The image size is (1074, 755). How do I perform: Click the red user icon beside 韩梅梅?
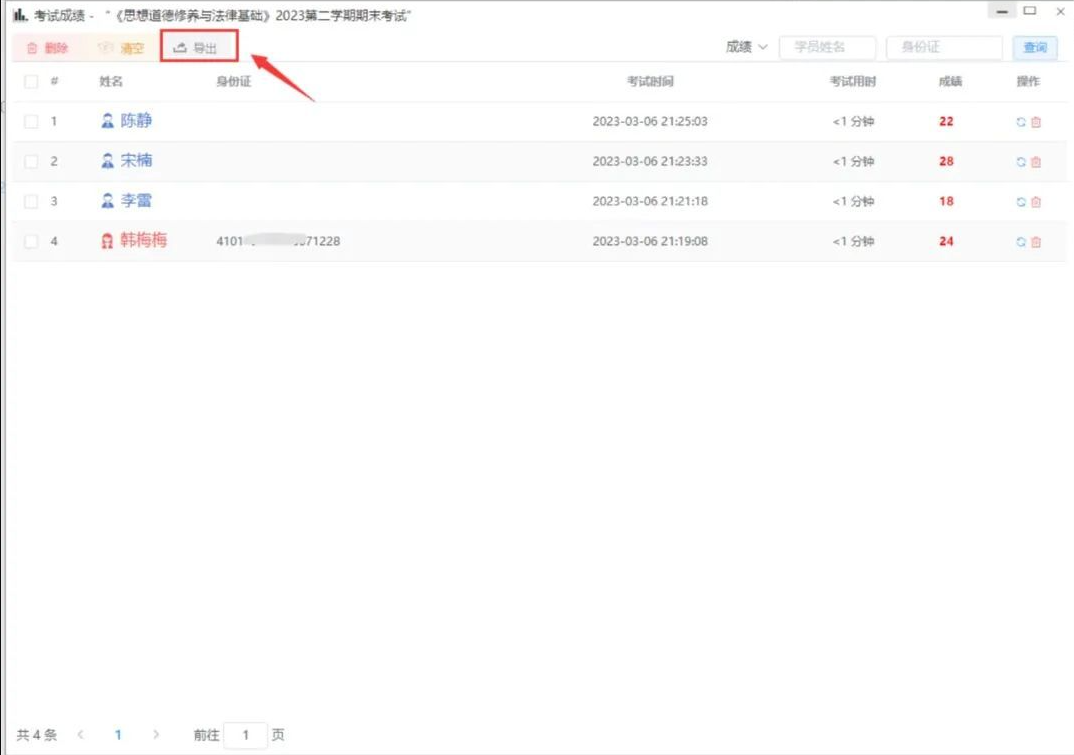(107, 241)
